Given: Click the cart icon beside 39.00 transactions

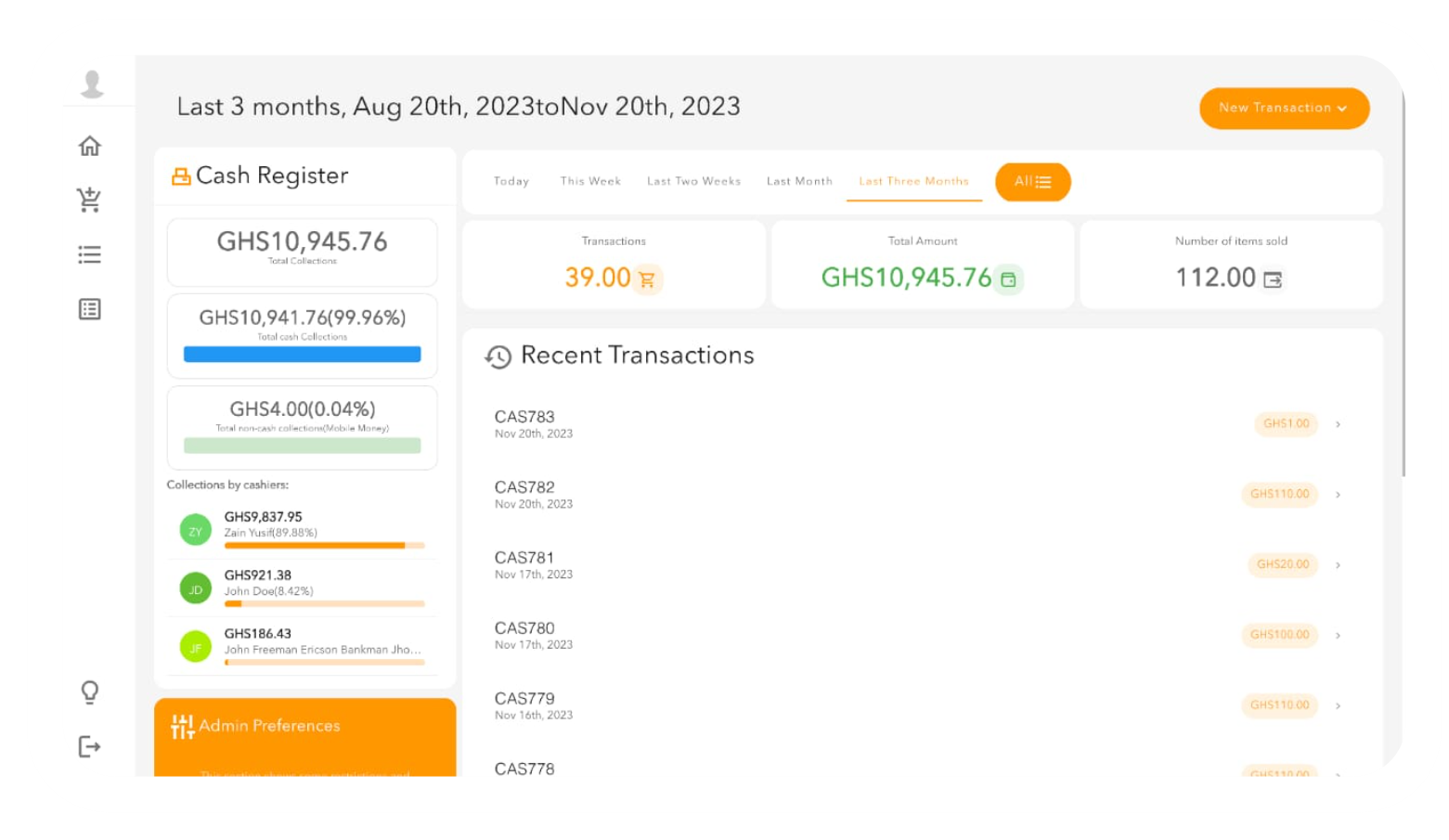Looking at the screenshot, I should [x=647, y=279].
